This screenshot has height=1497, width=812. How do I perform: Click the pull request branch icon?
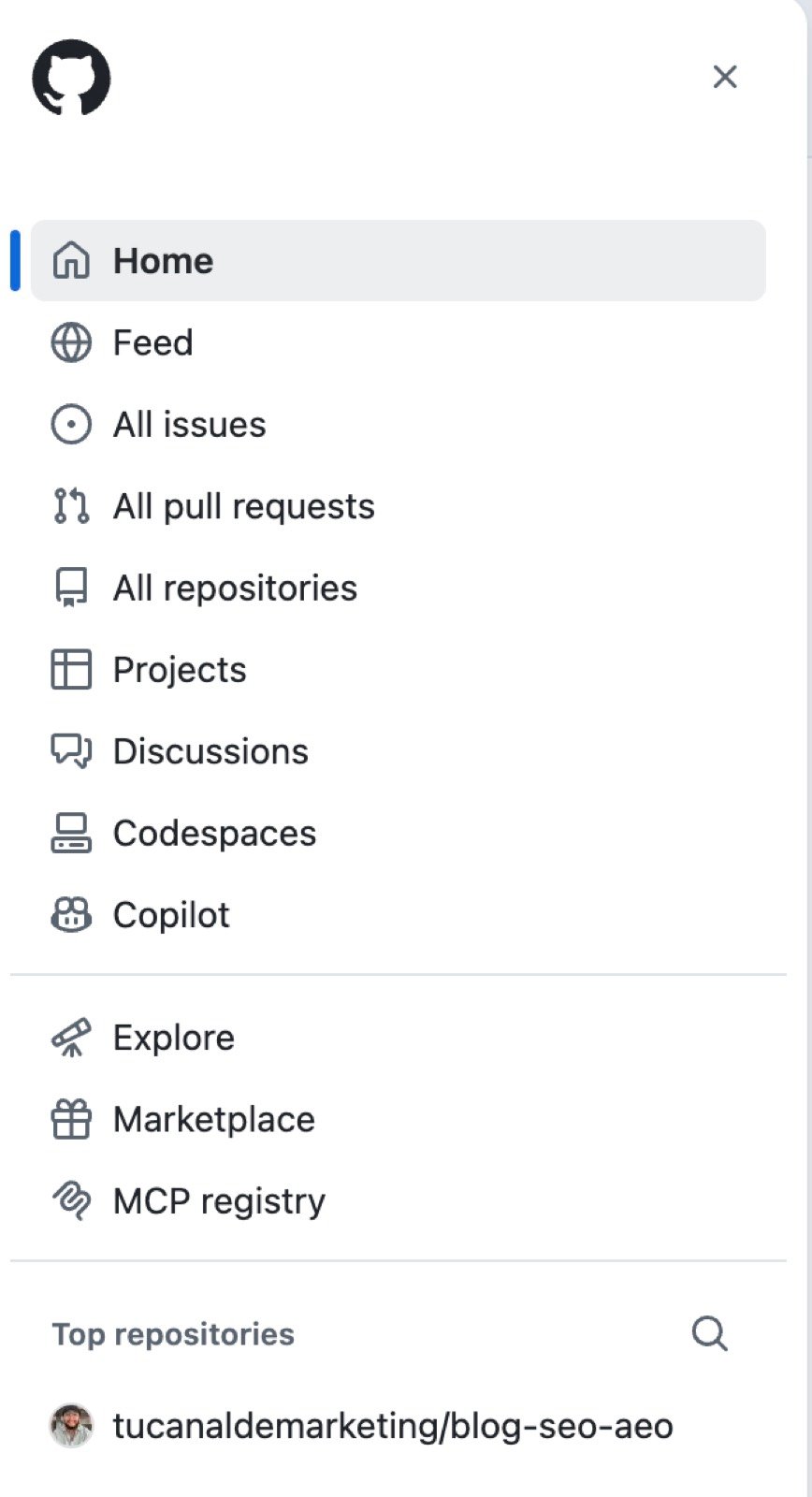coord(71,506)
